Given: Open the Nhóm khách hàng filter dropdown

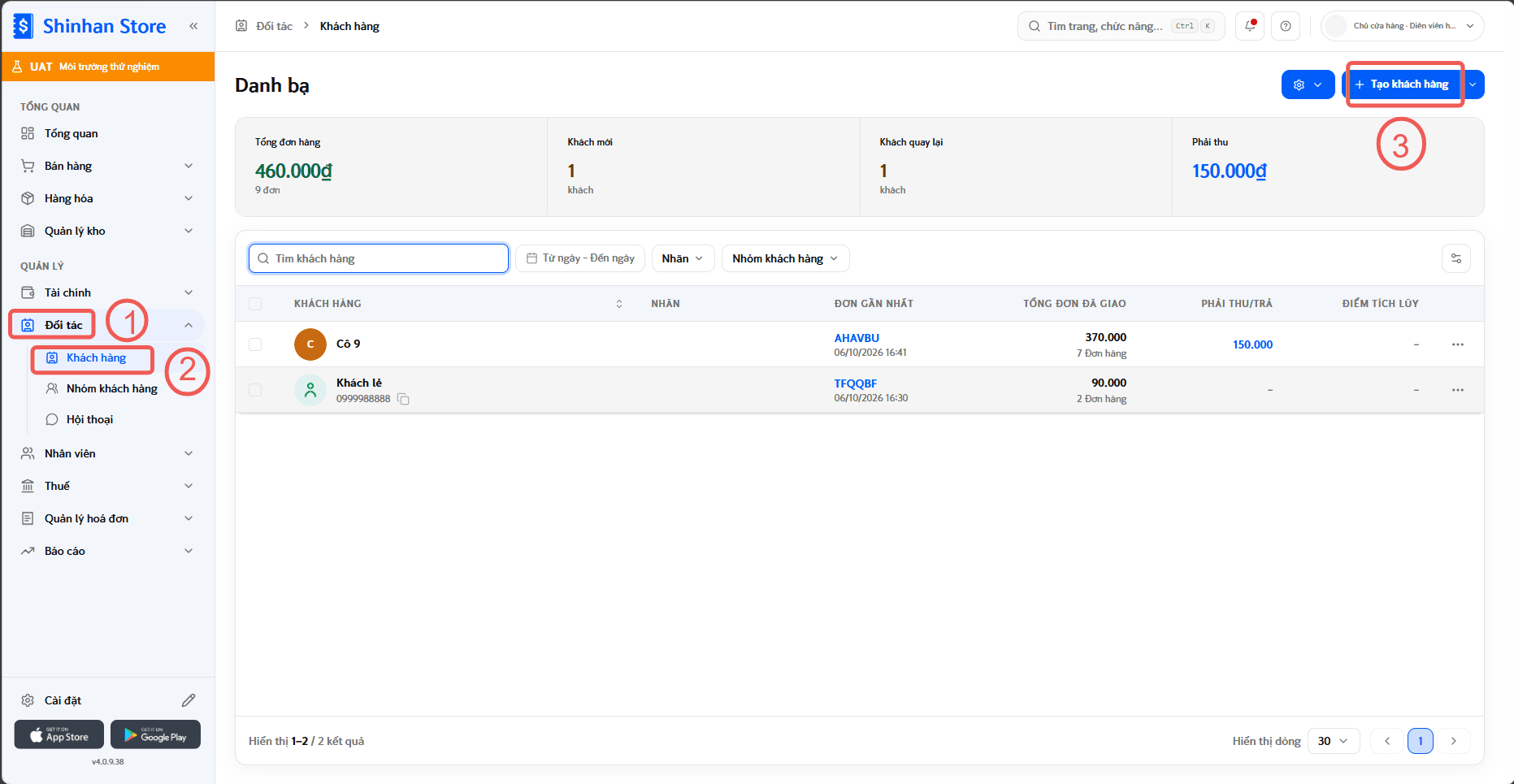Looking at the screenshot, I should [785, 258].
